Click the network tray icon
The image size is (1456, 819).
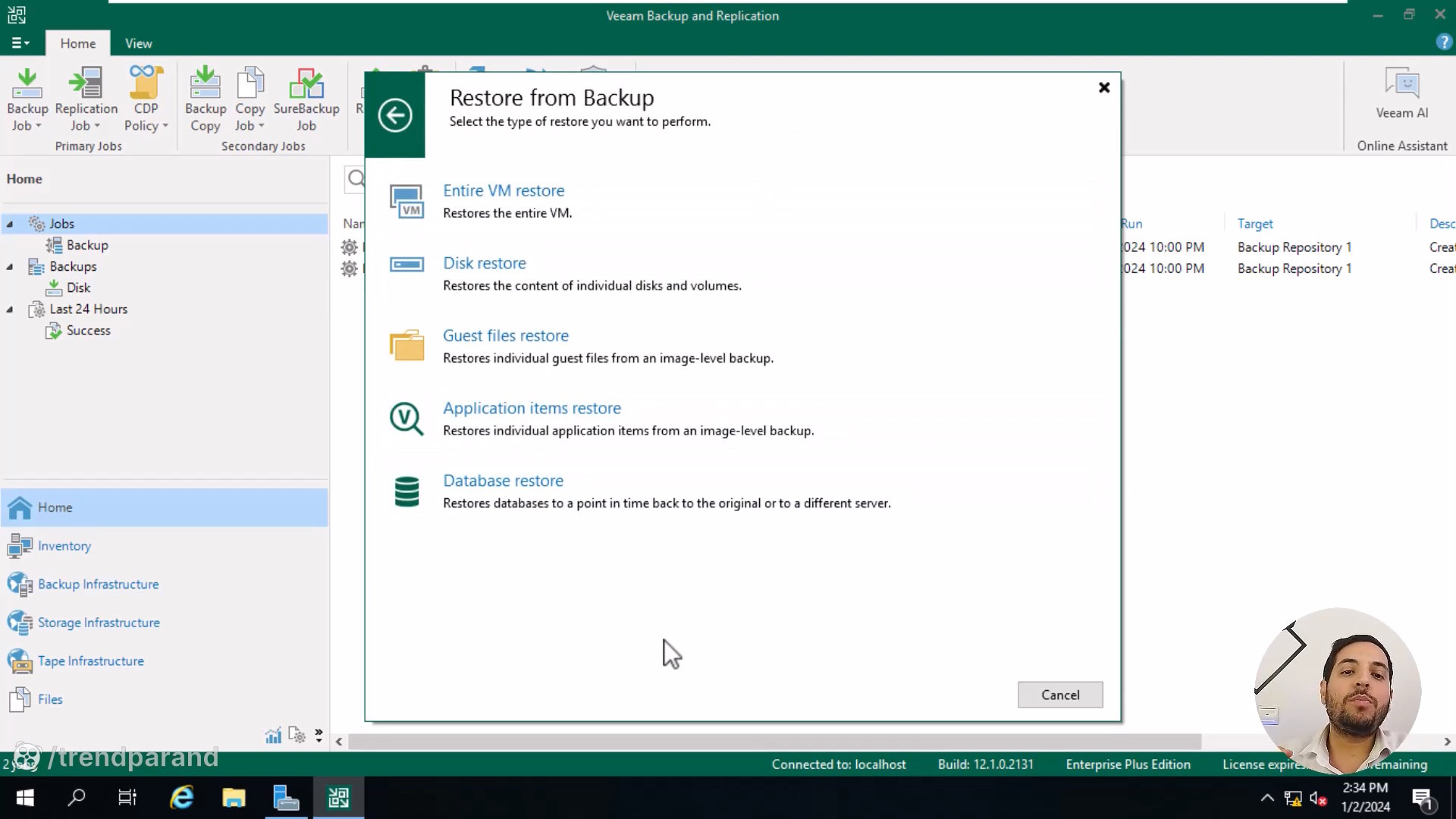[x=1293, y=799]
